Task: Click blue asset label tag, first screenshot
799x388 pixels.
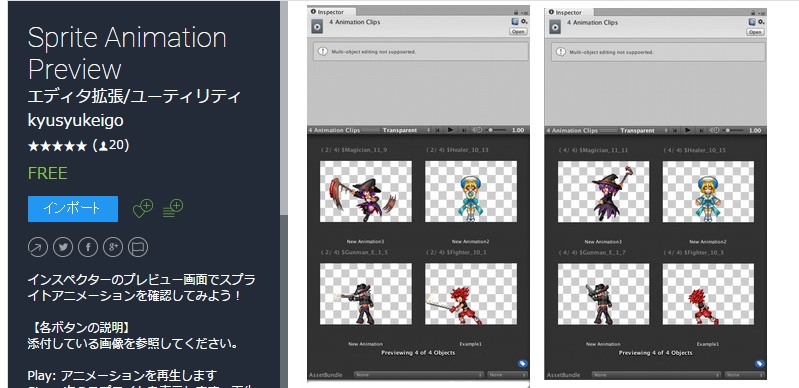Action: [x=522, y=364]
